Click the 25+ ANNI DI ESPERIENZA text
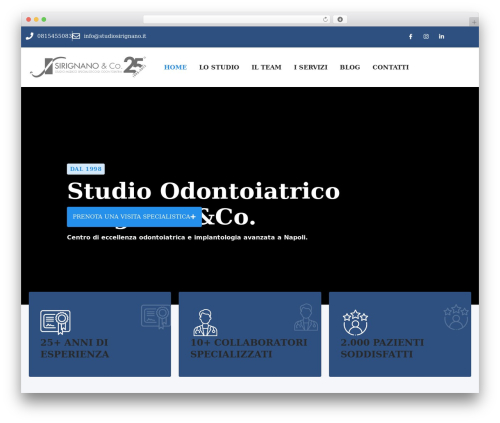This screenshot has height=423, width=500. coord(75,348)
